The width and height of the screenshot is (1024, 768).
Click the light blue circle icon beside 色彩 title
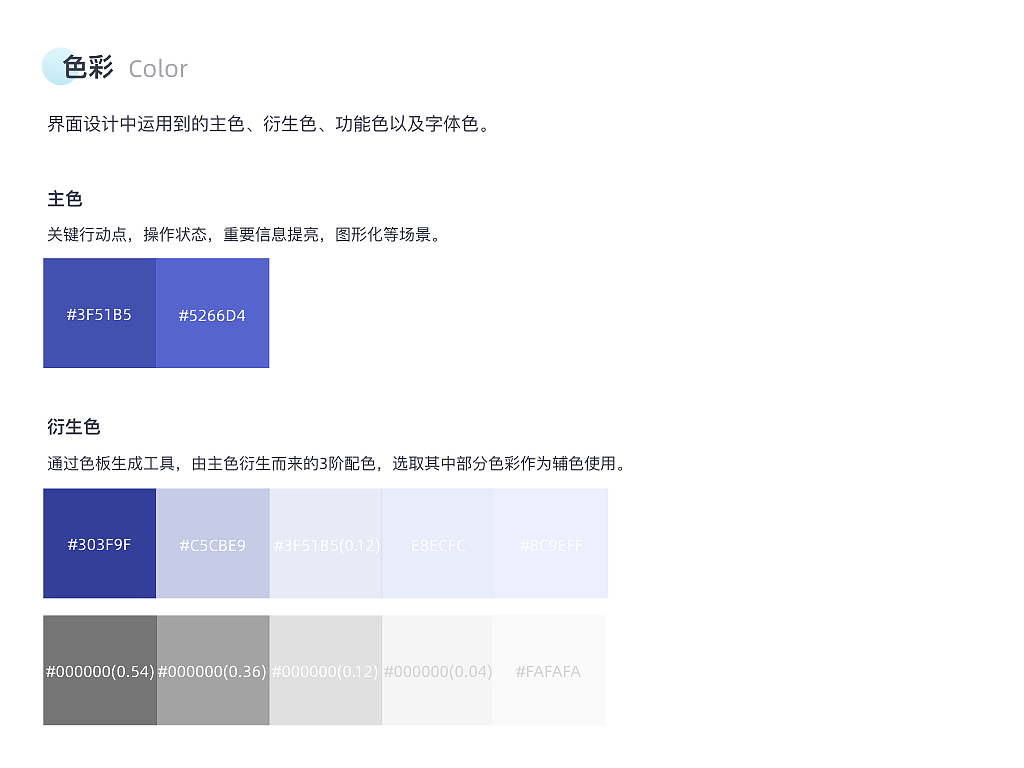(55, 66)
